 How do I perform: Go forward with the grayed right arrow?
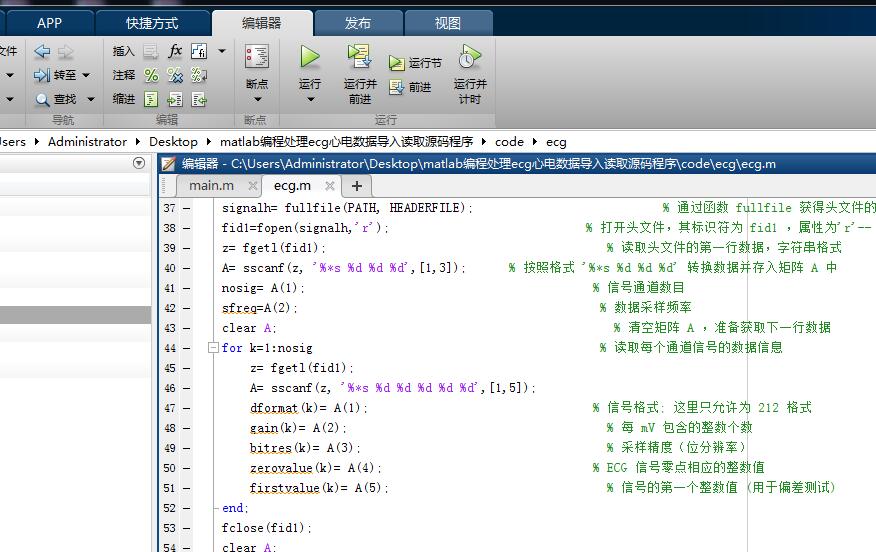coord(65,51)
